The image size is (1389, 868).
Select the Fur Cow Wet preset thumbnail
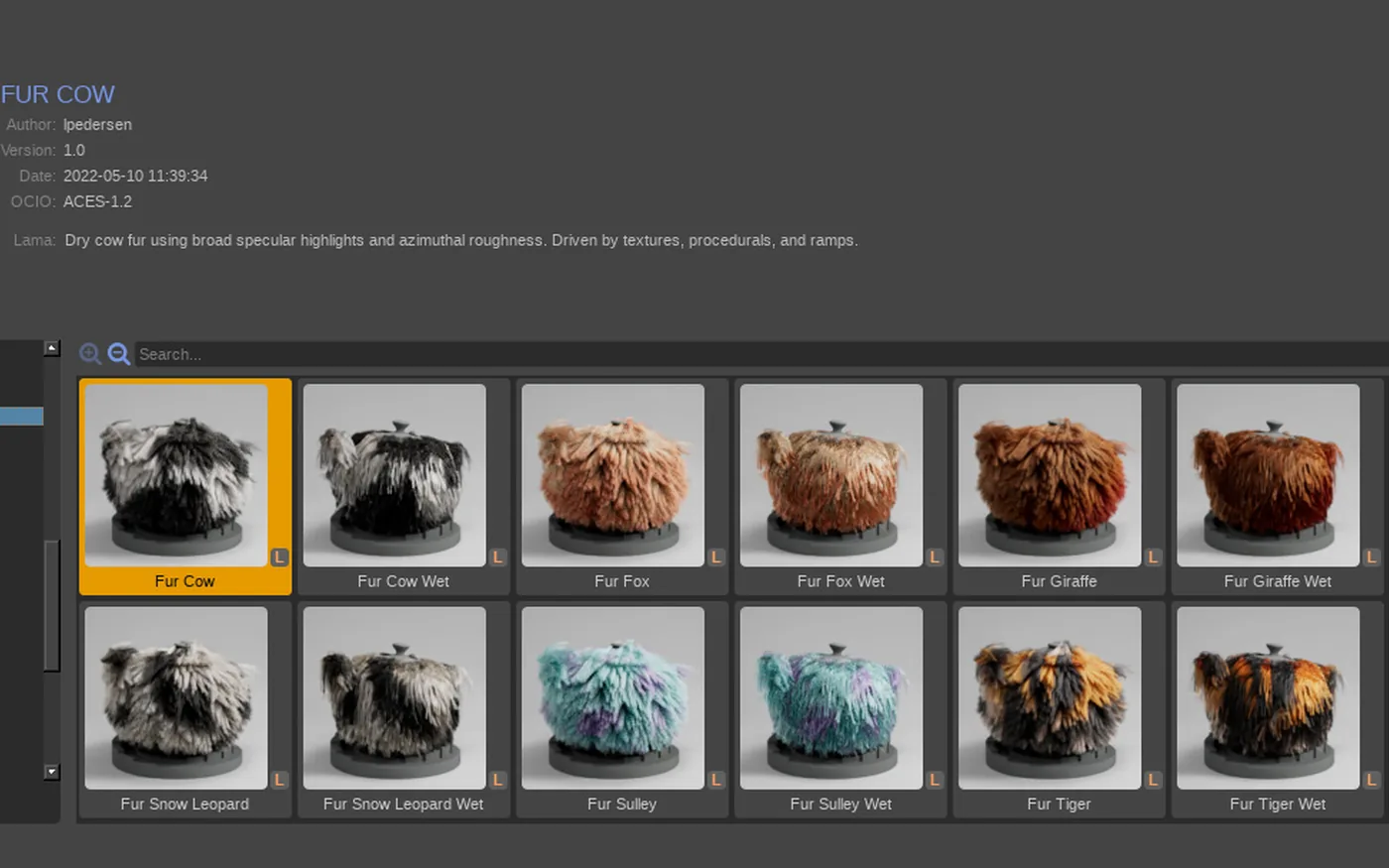coord(395,475)
